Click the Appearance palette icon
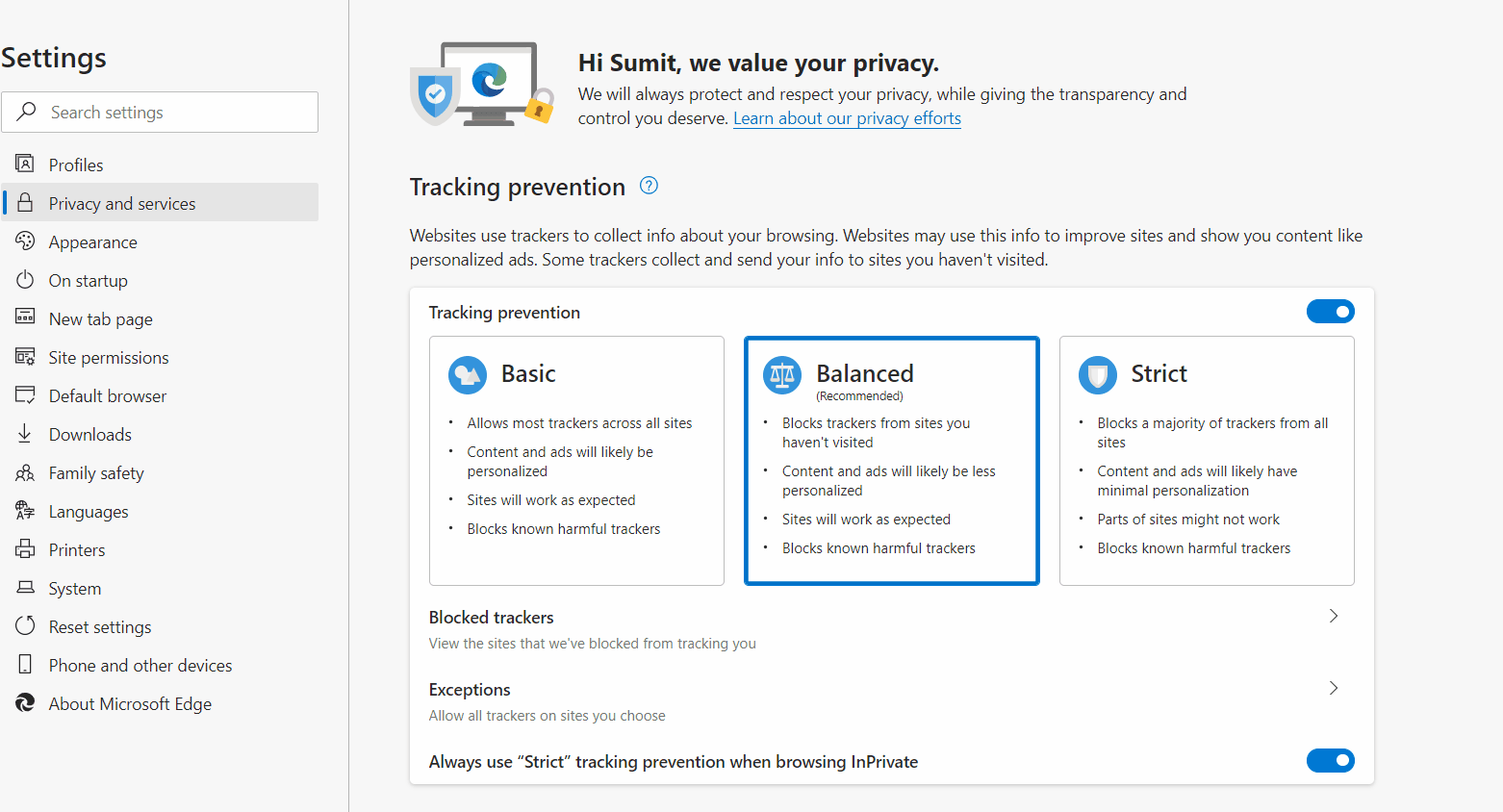This screenshot has width=1503, height=812. (25, 241)
